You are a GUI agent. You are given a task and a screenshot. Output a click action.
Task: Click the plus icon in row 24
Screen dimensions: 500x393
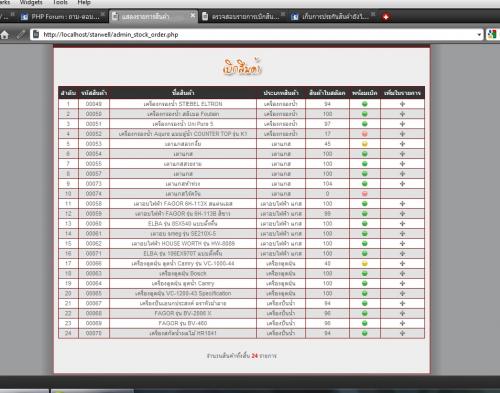click(402, 333)
